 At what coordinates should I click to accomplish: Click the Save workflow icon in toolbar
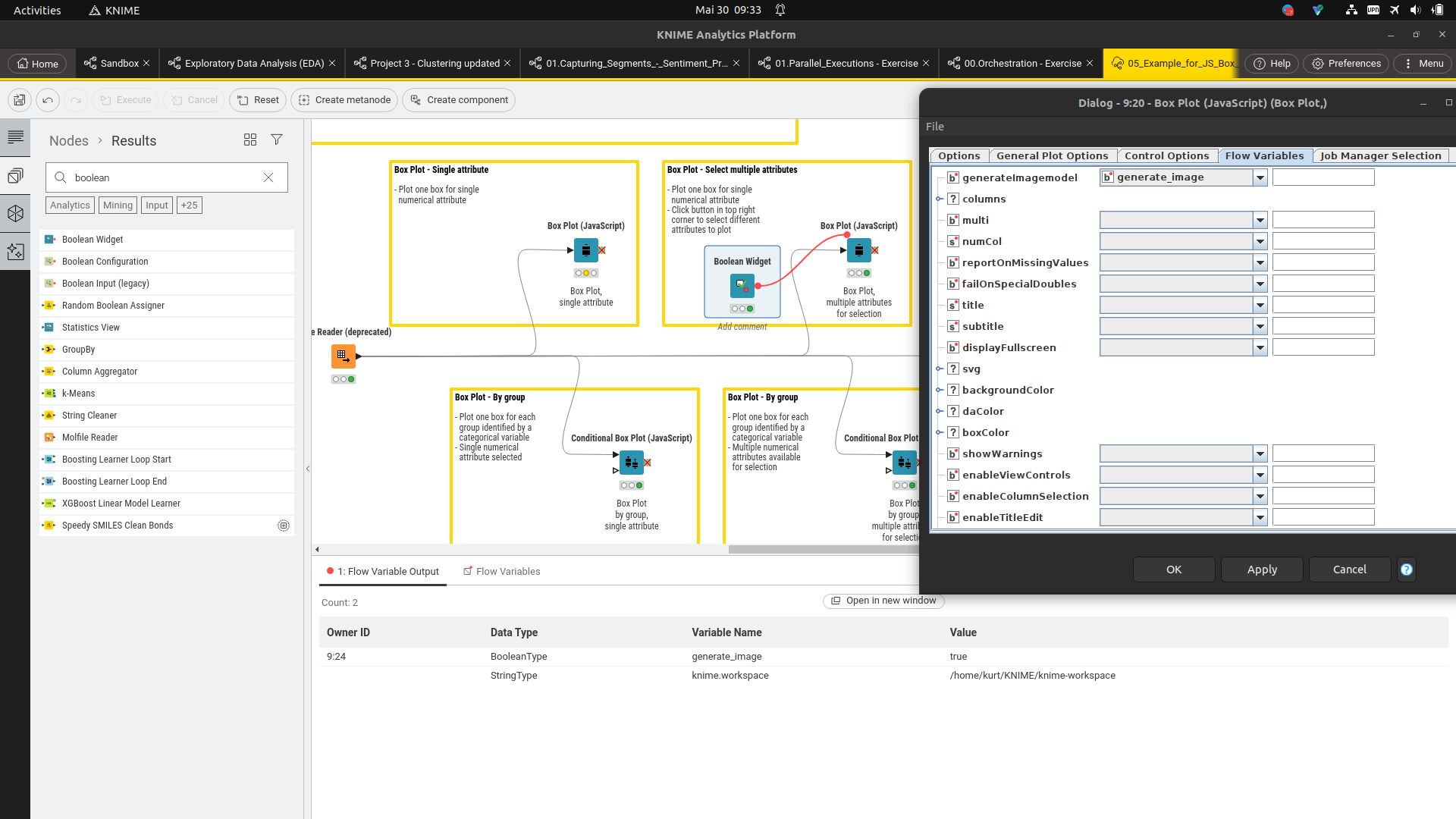[19, 100]
